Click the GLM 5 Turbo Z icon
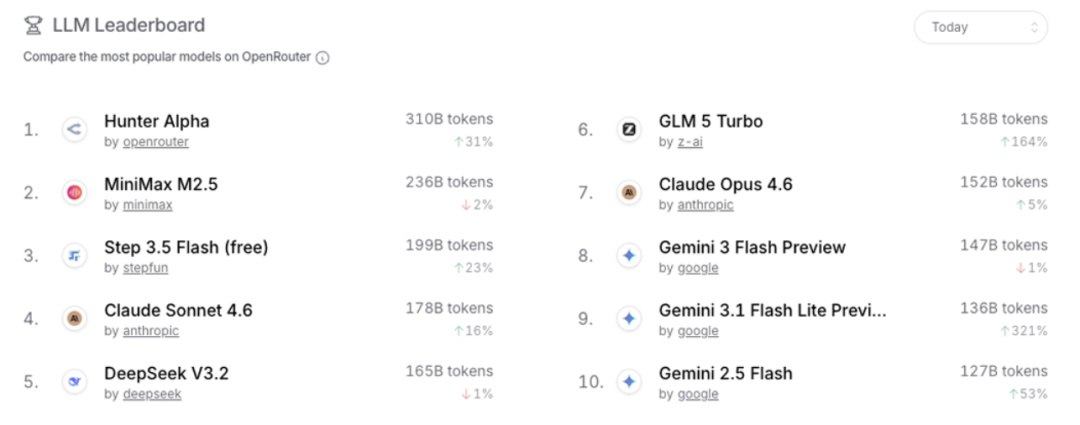 (x=629, y=129)
